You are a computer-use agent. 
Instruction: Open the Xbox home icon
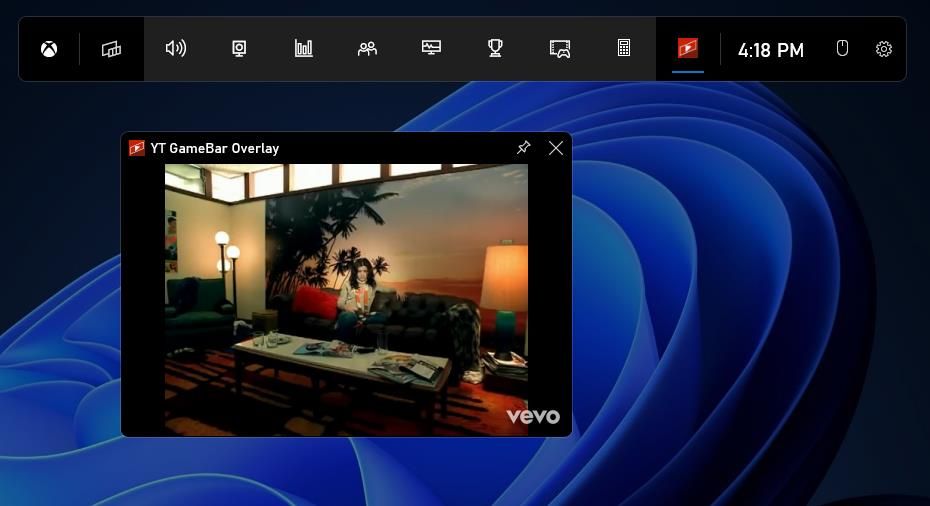point(49,49)
